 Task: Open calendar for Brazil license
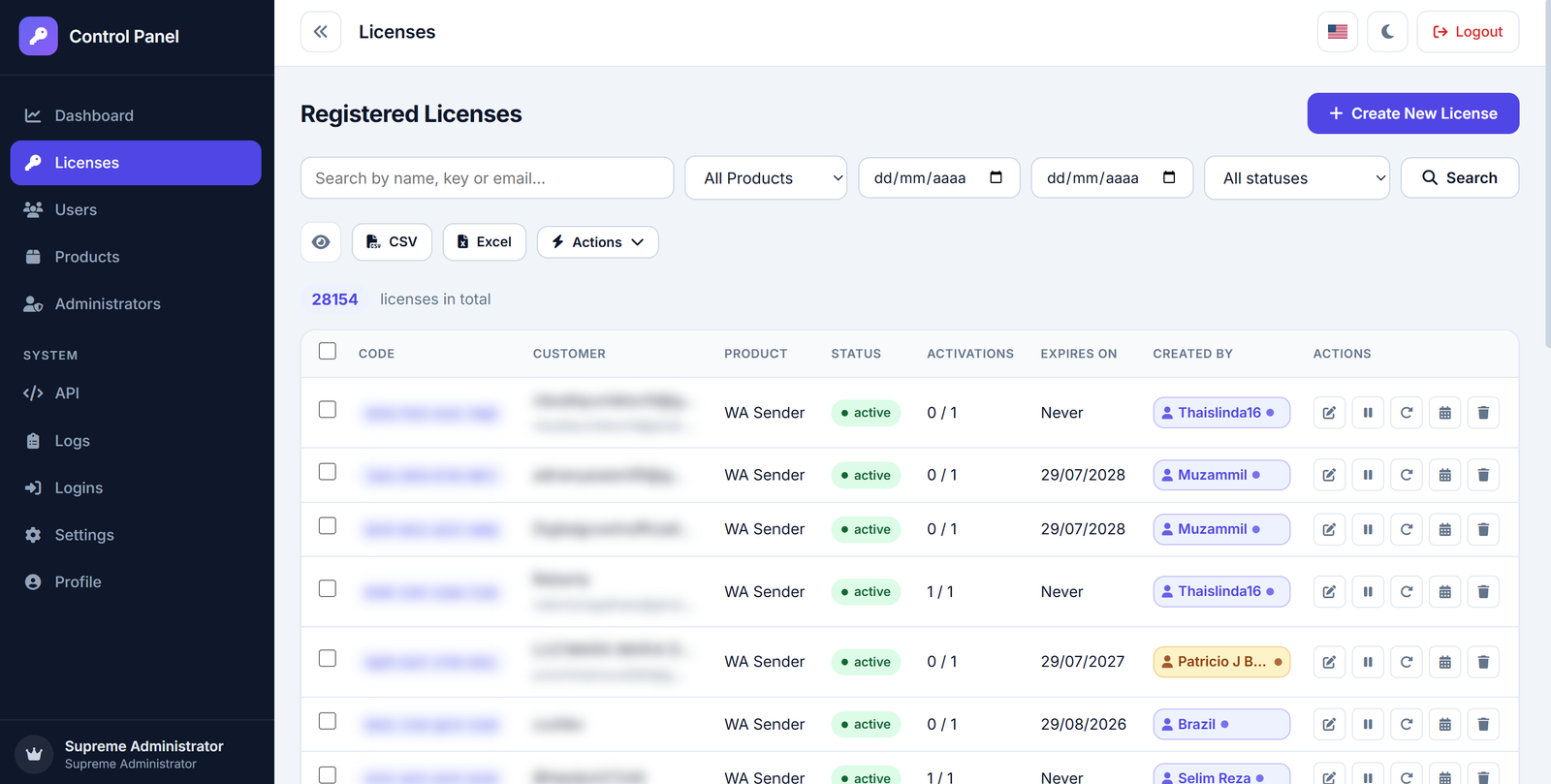click(x=1445, y=724)
